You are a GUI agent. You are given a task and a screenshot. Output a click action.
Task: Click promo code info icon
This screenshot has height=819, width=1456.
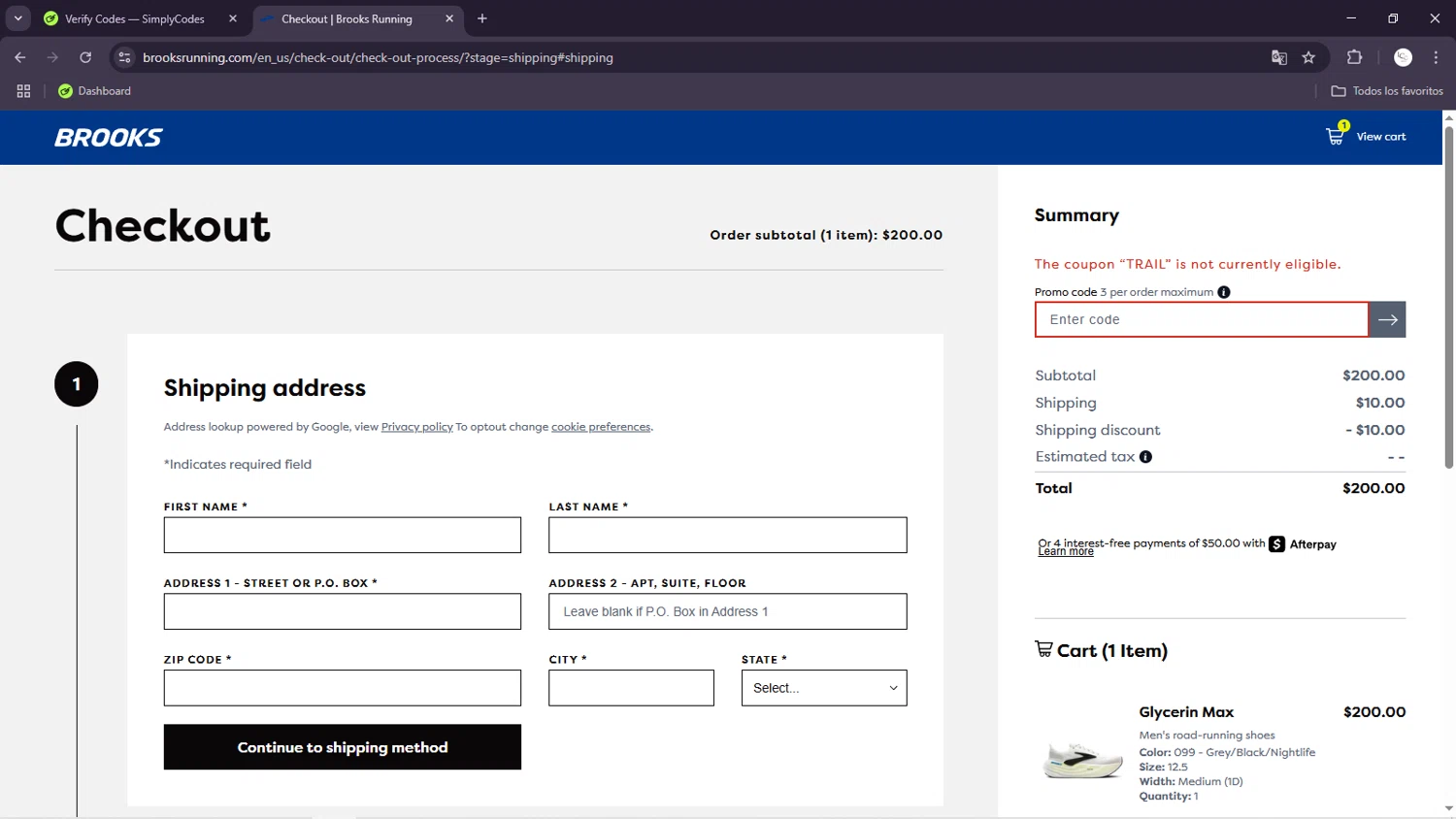click(x=1224, y=292)
